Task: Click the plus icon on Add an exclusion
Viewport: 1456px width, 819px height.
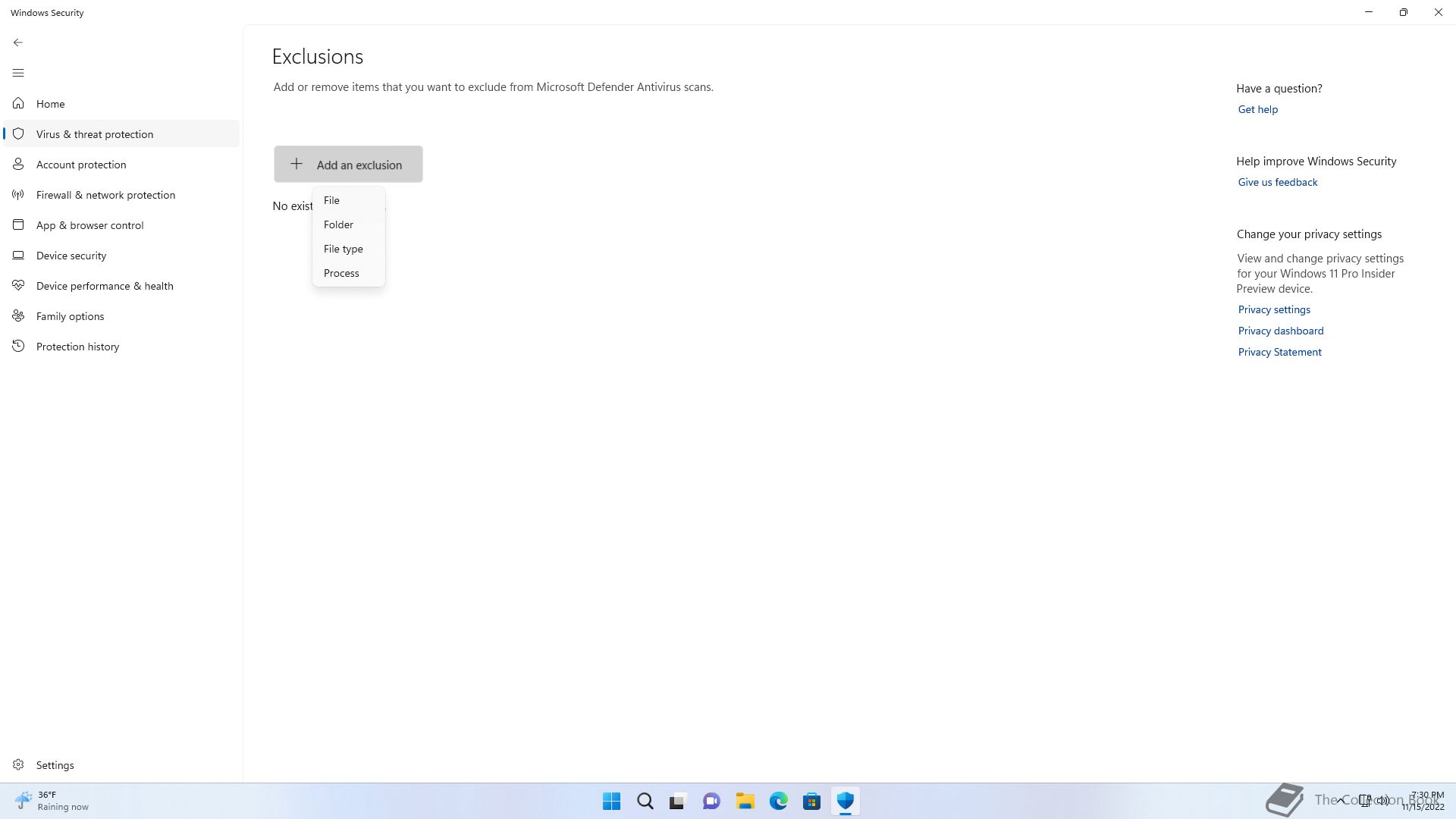Action: [297, 164]
